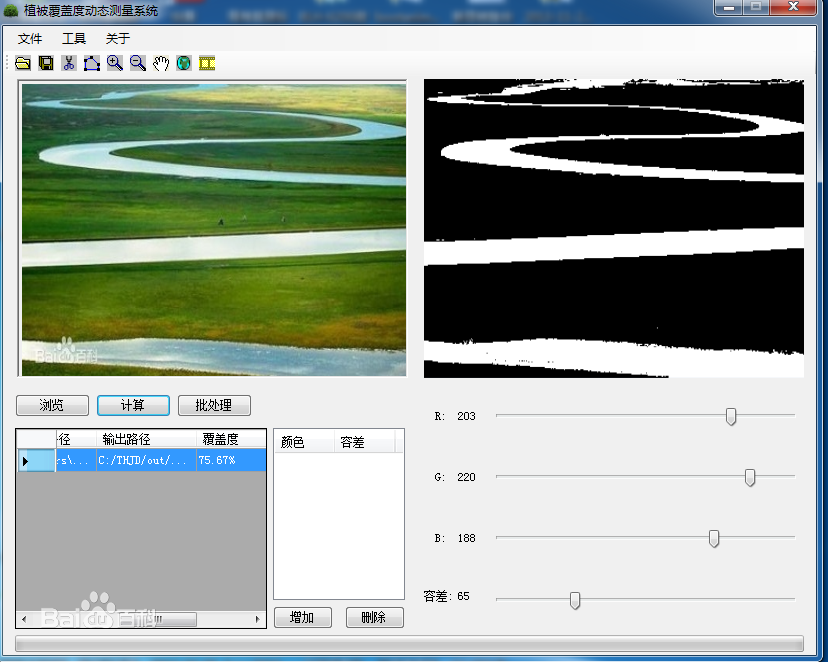828x662 pixels.
Task: Click the green globe toolbar icon
Action: tap(184, 63)
